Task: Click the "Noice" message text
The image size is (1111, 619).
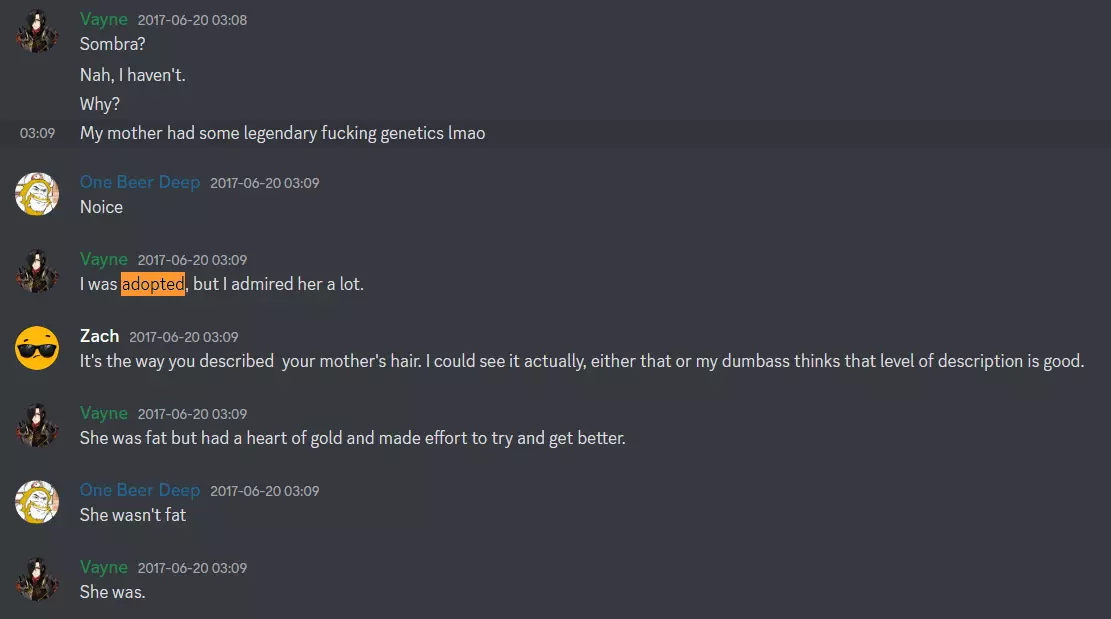Action: (x=101, y=207)
